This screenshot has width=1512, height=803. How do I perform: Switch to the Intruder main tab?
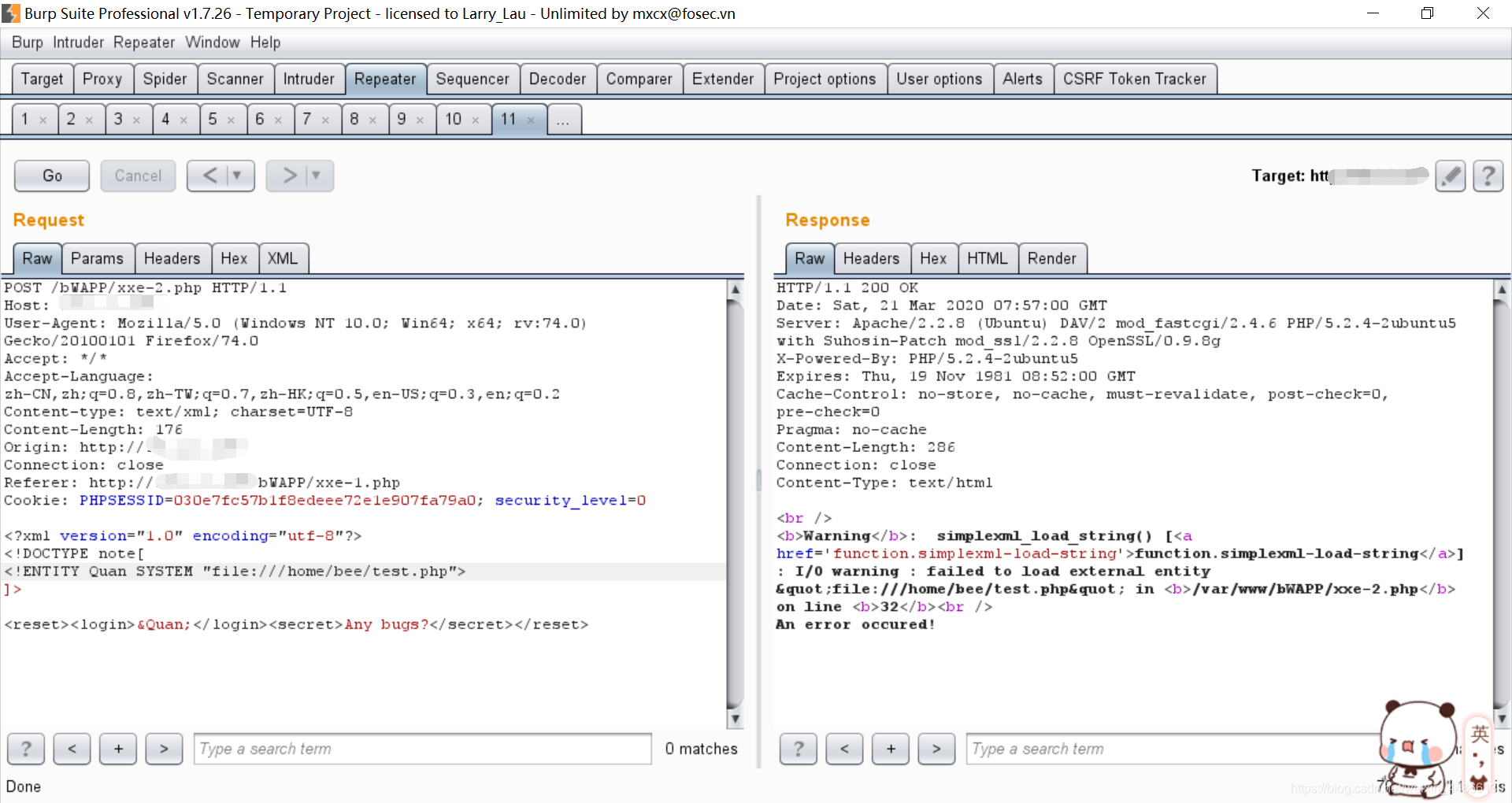(309, 79)
